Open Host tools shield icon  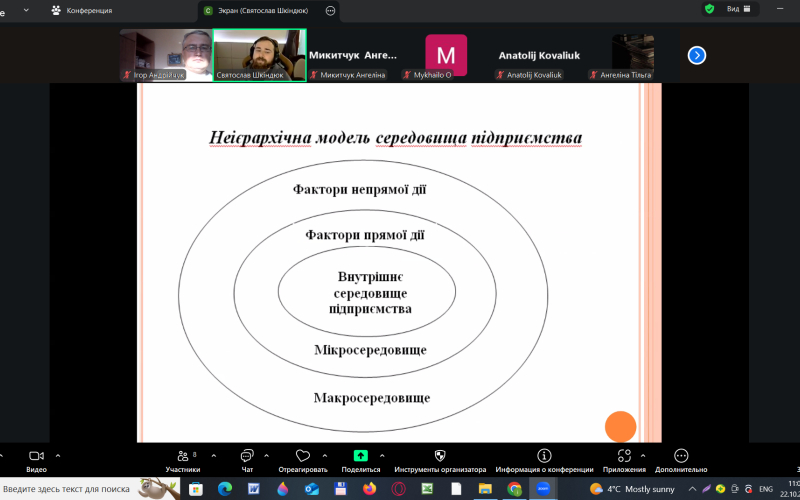[x=439, y=455]
